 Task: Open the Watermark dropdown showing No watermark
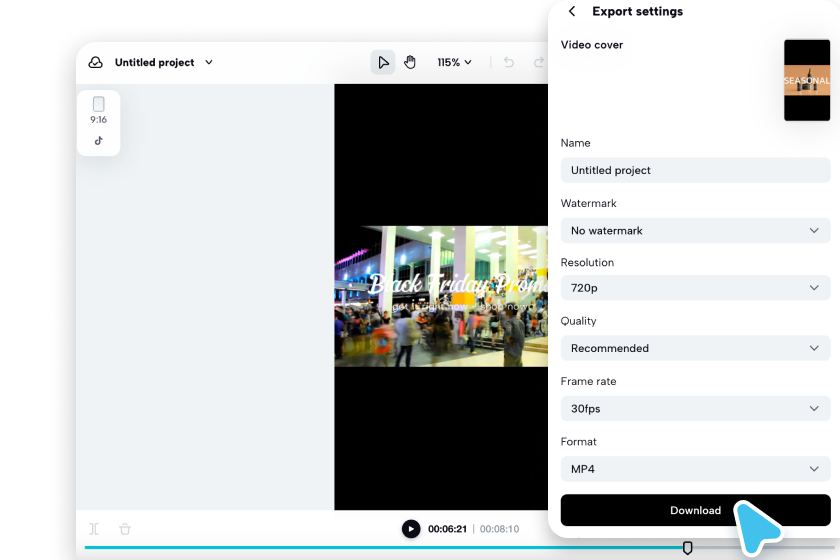coord(695,230)
